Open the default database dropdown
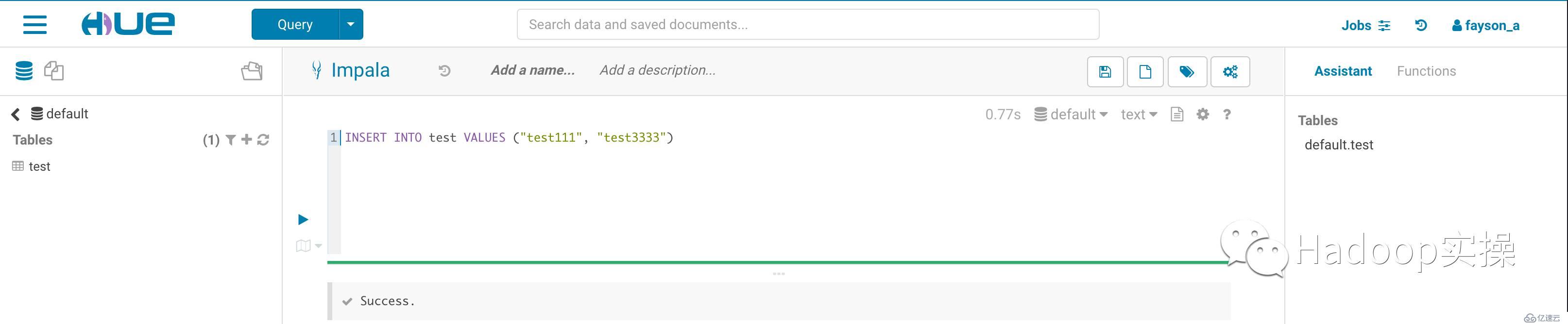 pos(1071,114)
